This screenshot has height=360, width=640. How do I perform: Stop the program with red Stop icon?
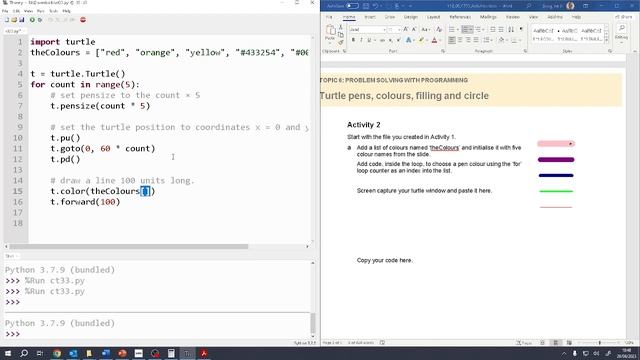[x=83, y=20]
